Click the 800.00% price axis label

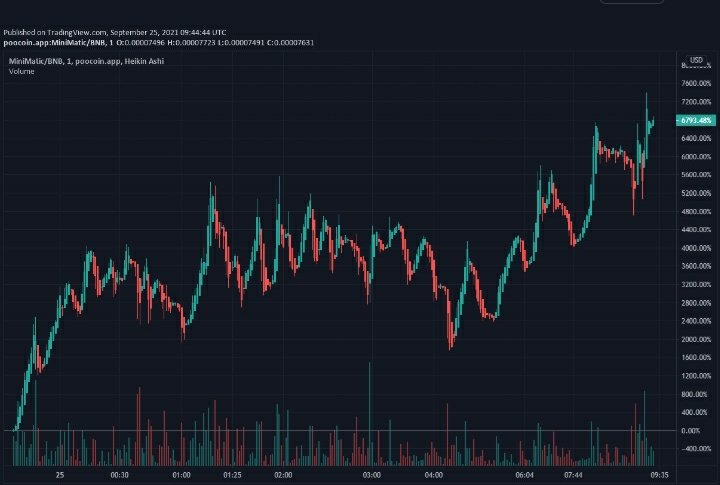click(695, 394)
